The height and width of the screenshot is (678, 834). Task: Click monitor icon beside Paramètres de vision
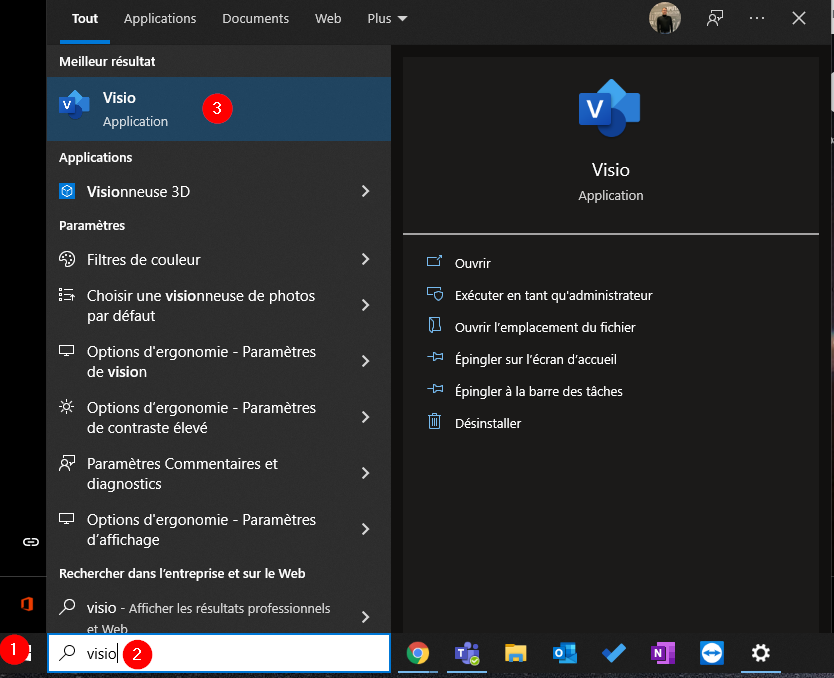[67, 351]
